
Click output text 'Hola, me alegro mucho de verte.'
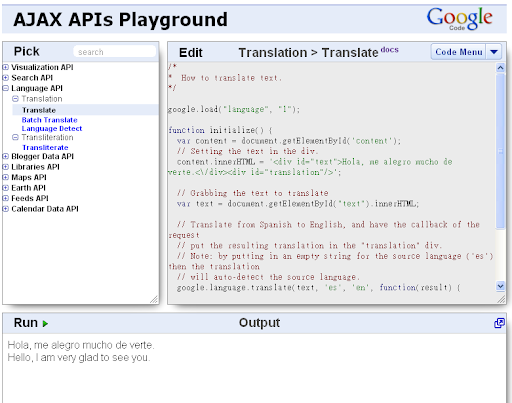[81, 345]
